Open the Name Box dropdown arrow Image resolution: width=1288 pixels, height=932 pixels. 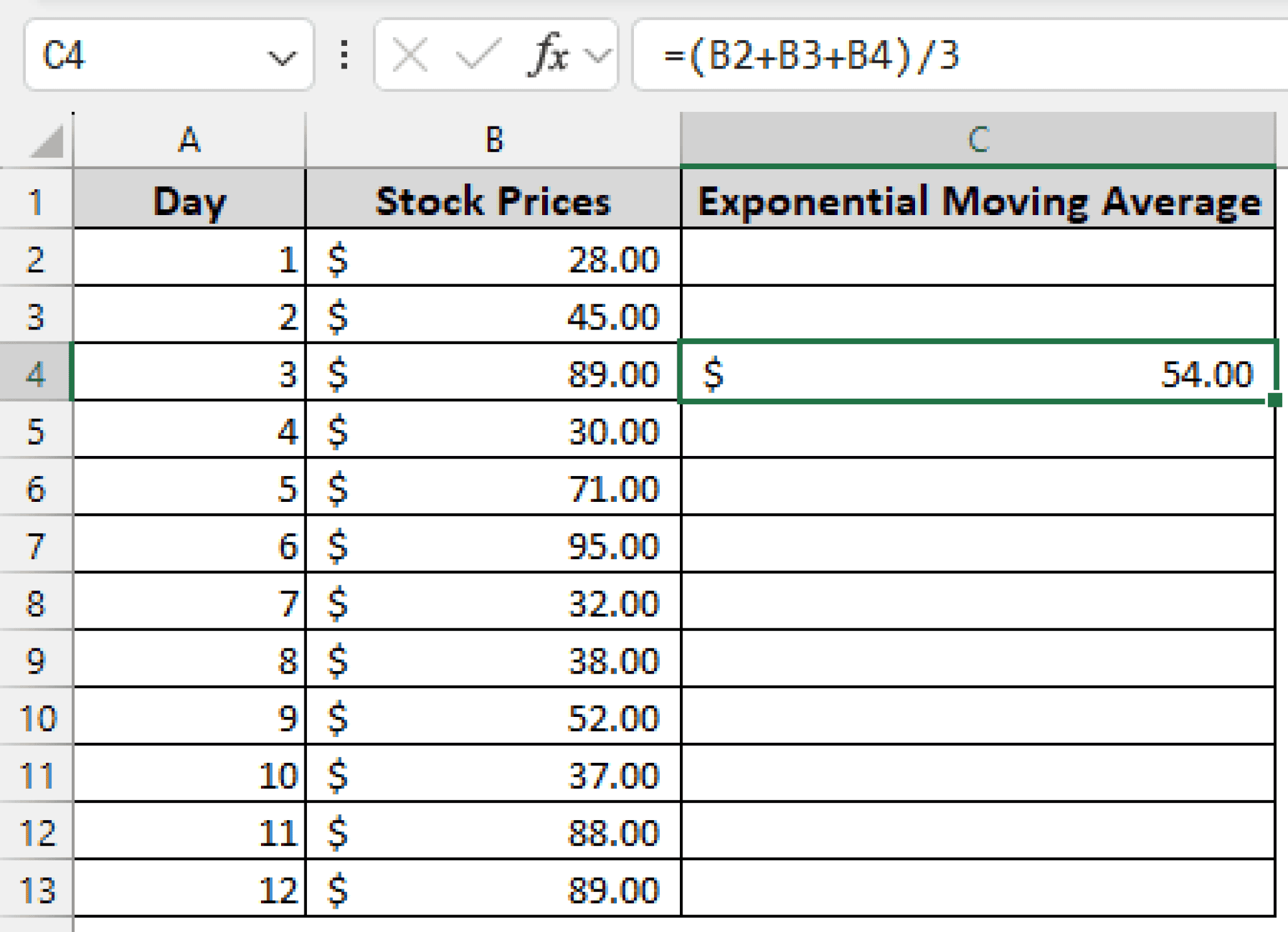281,58
